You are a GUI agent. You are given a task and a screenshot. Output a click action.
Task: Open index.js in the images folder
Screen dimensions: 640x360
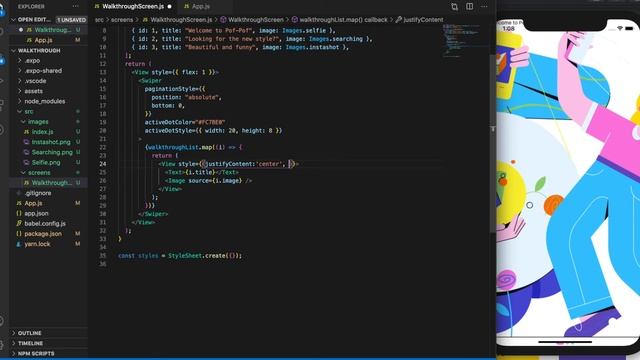tap(42, 132)
